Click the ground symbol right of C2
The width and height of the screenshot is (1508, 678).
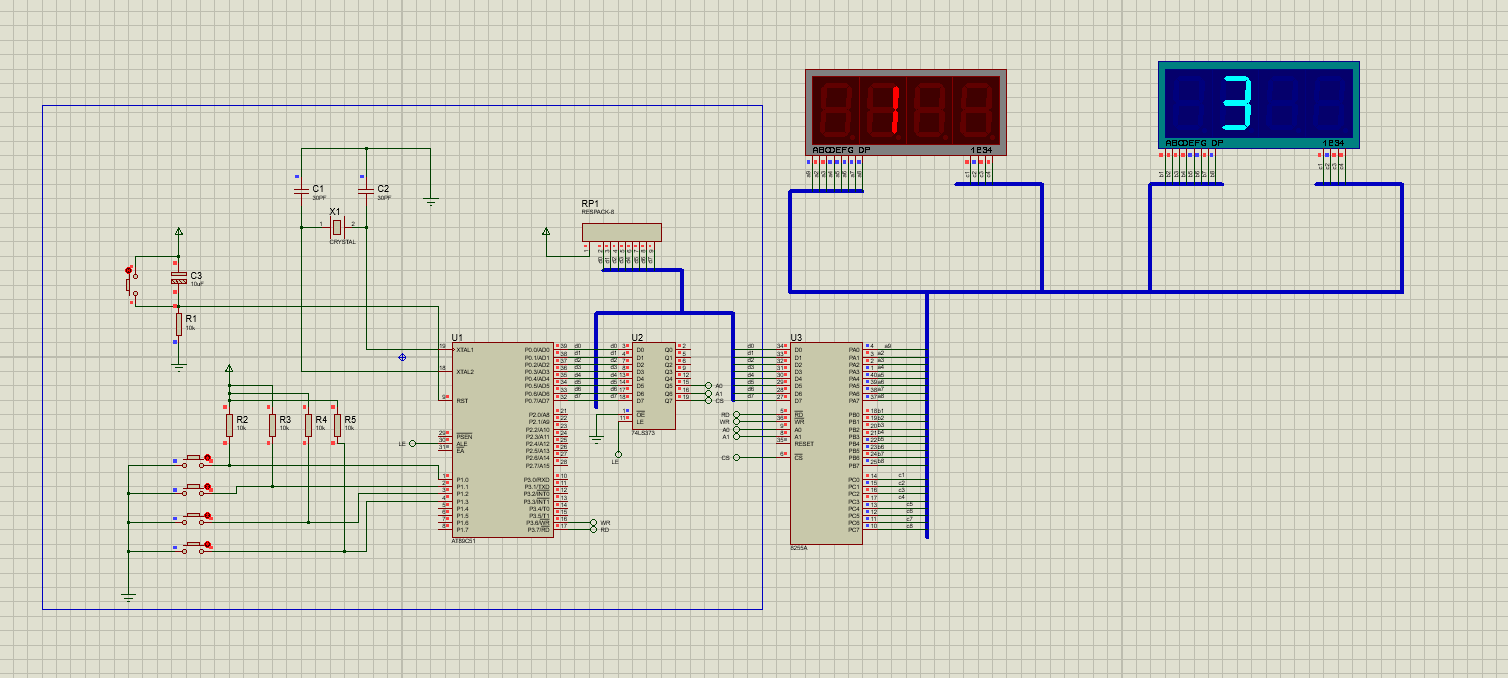[431, 201]
